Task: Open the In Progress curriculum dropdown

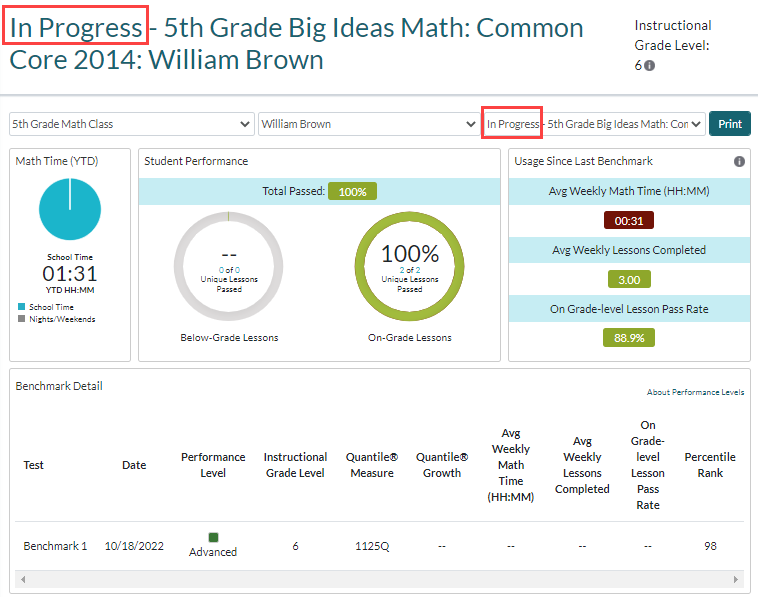Action: pos(594,124)
